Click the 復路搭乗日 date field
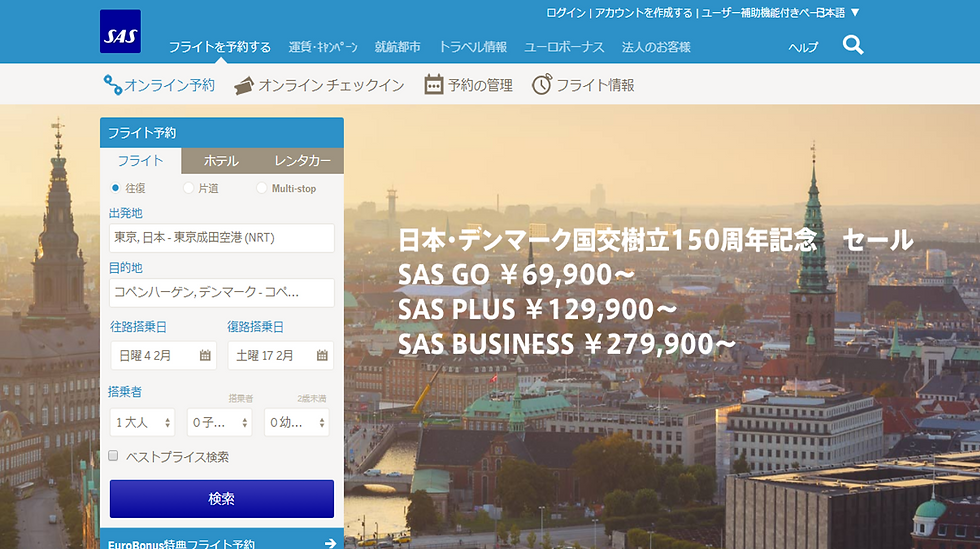Viewport: 980px width, 549px height. tap(281, 355)
